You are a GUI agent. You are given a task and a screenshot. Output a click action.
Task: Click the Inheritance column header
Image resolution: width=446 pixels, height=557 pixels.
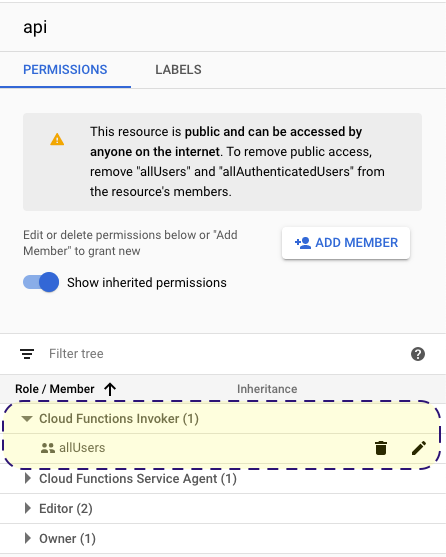[267, 389]
